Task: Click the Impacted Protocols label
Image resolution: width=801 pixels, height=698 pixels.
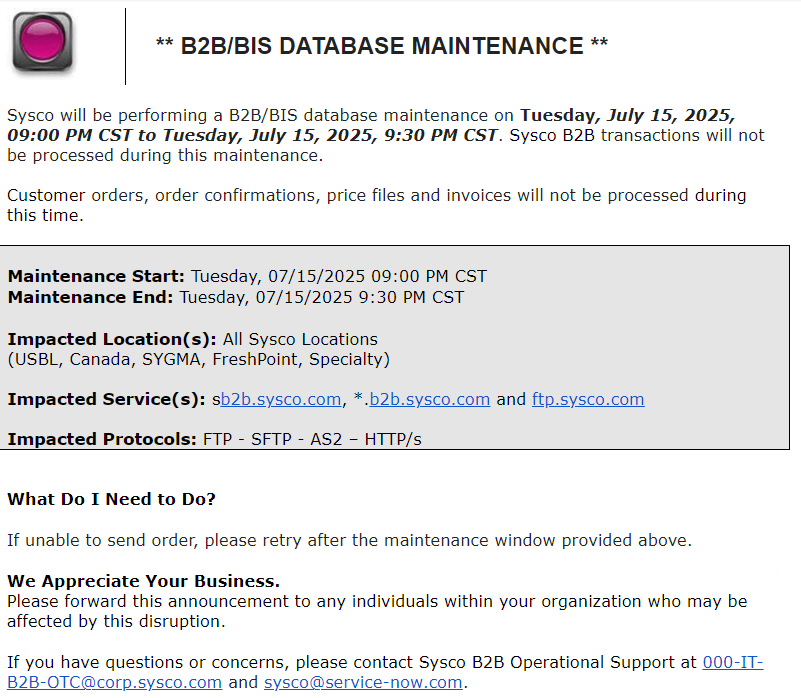Action: tap(102, 439)
